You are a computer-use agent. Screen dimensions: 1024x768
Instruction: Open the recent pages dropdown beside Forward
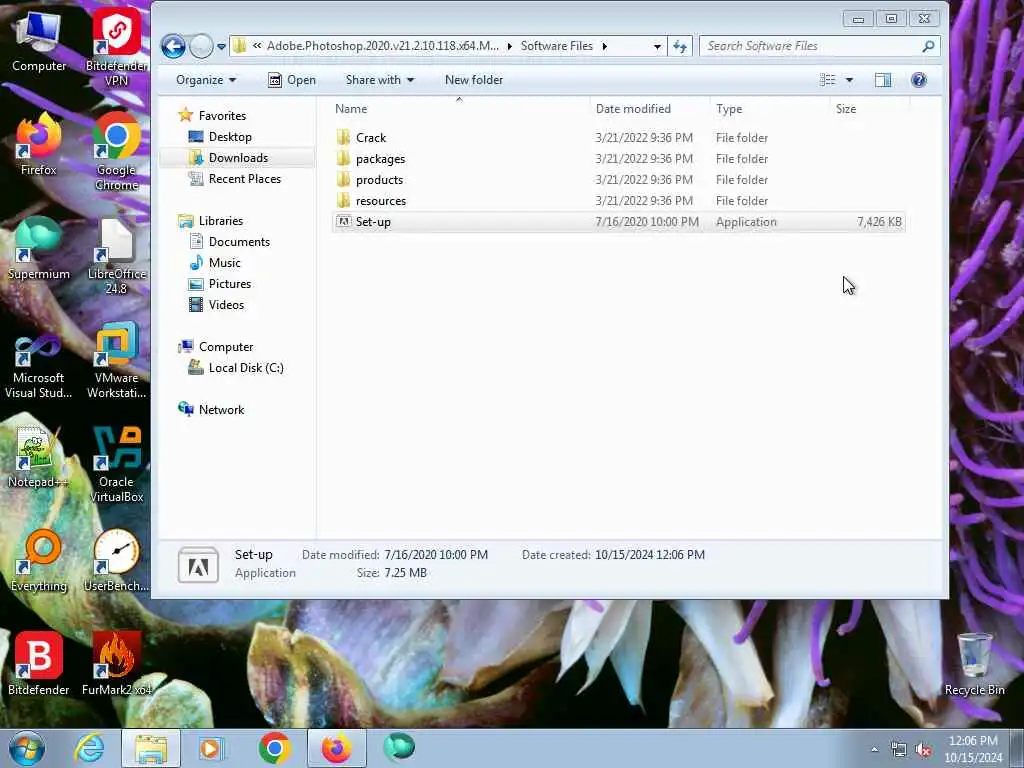[x=221, y=46]
